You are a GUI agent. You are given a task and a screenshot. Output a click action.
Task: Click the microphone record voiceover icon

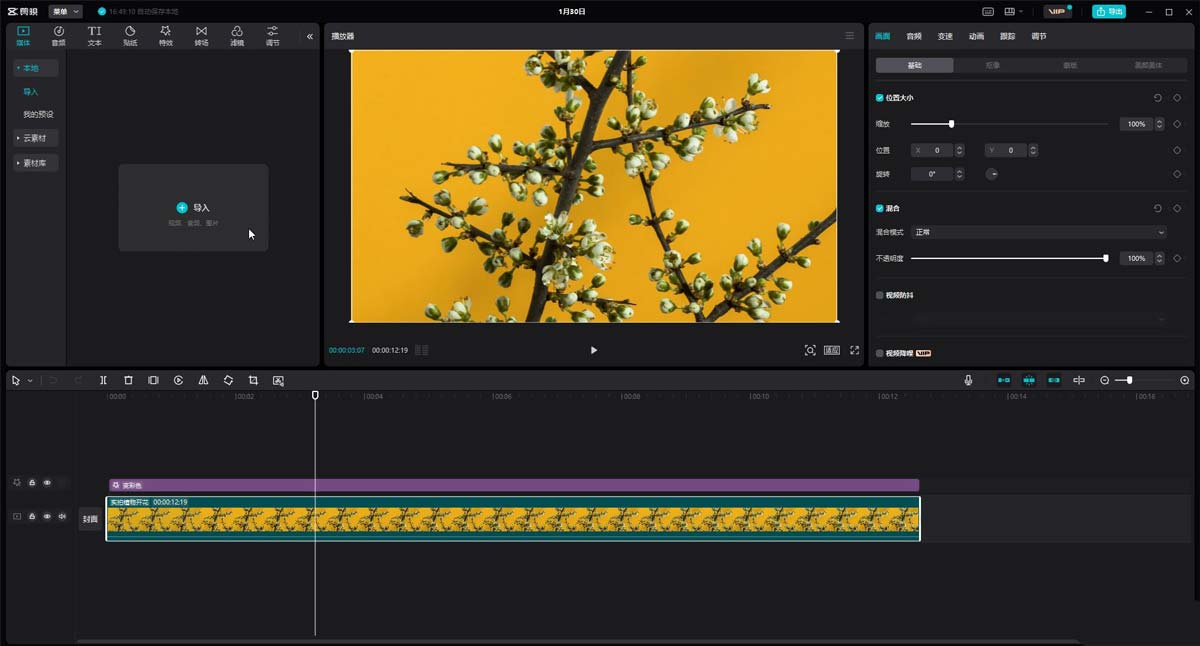click(x=968, y=381)
